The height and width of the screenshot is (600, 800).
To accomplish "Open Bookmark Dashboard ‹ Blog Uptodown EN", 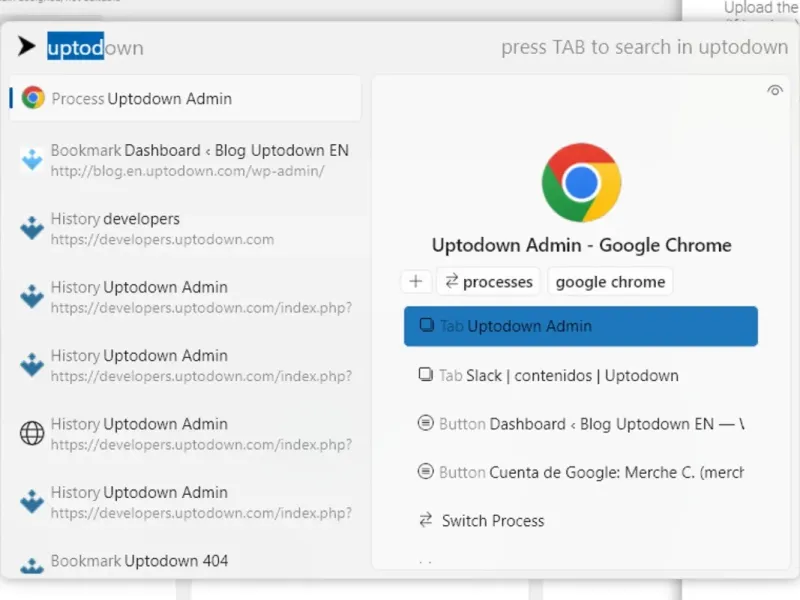I will point(185,160).
